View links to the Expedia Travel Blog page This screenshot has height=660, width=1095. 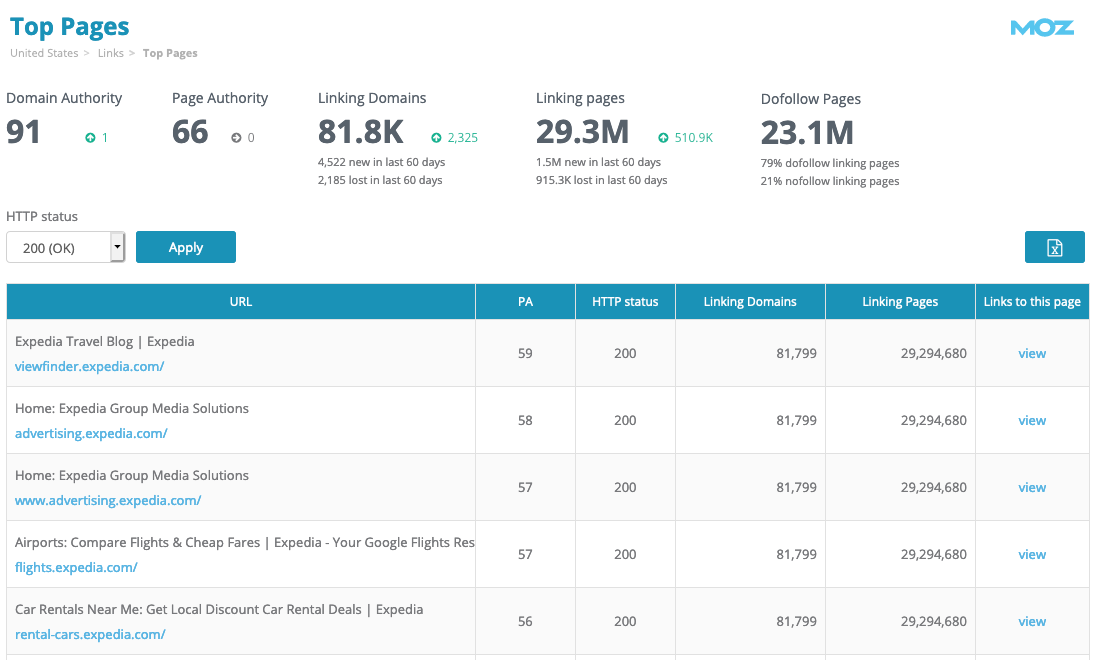pyautogui.click(x=1032, y=353)
